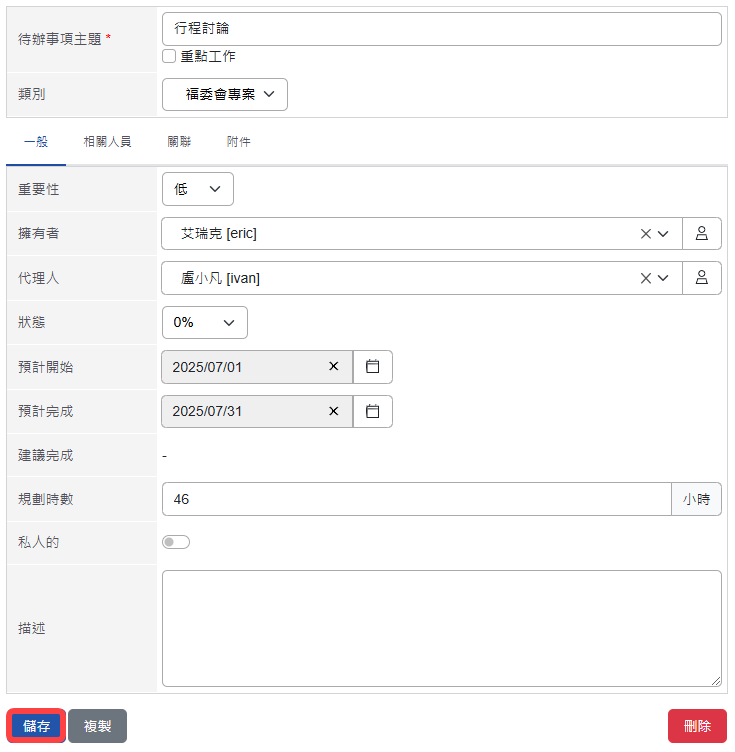The width and height of the screenshot is (735, 752).
Task: Switch to the 一般 tab
Action: click(36, 142)
